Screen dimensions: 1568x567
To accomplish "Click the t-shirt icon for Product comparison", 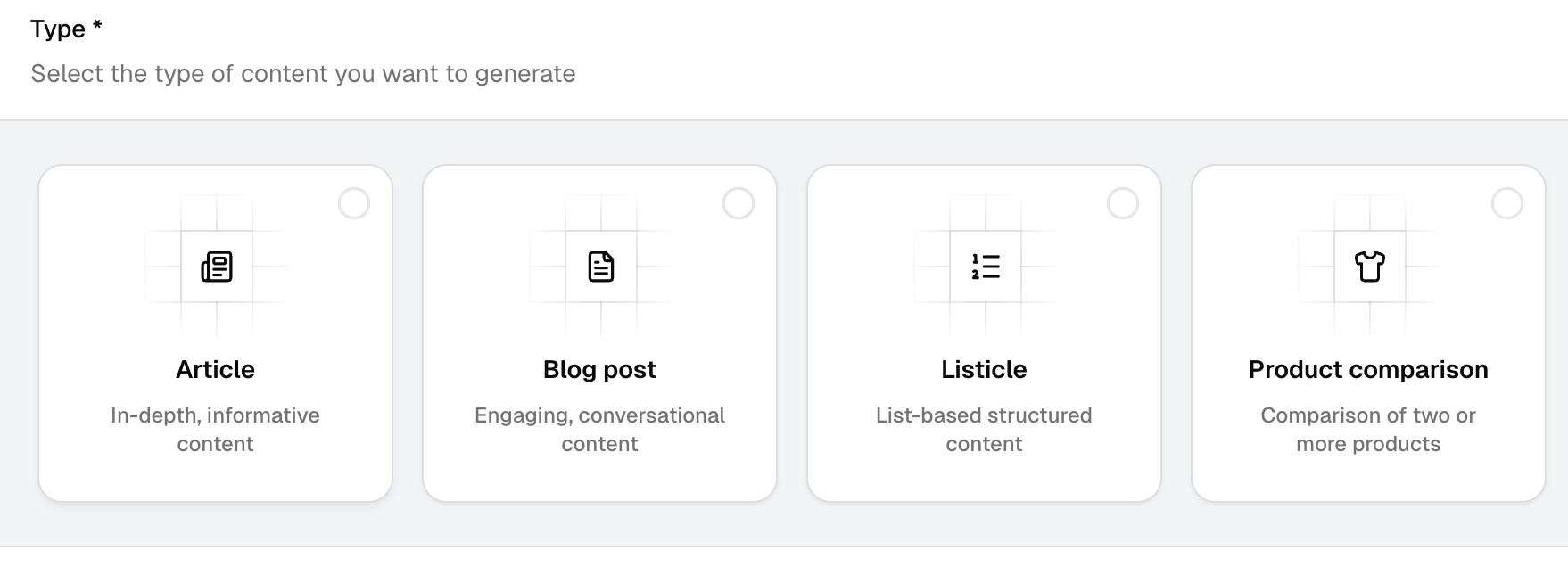I will pos(1369,267).
